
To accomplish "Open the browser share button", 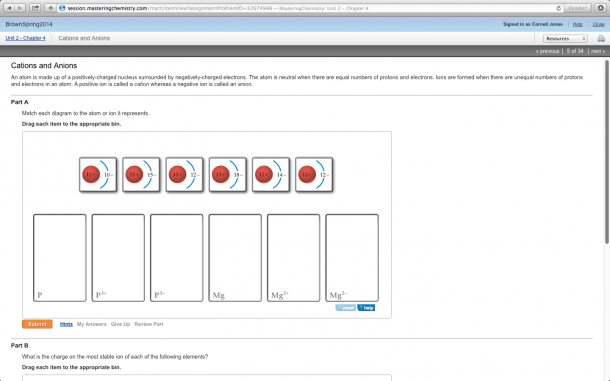I will coord(35,8).
